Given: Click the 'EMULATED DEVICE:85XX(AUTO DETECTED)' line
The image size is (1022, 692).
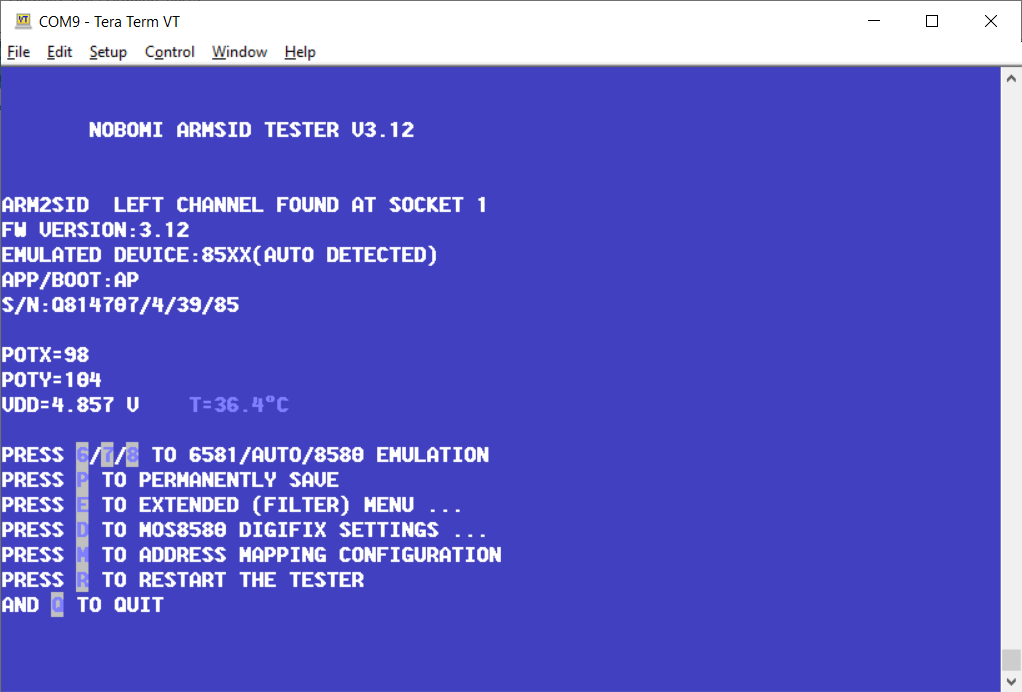Looking at the screenshot, I should tap(220, 255).
